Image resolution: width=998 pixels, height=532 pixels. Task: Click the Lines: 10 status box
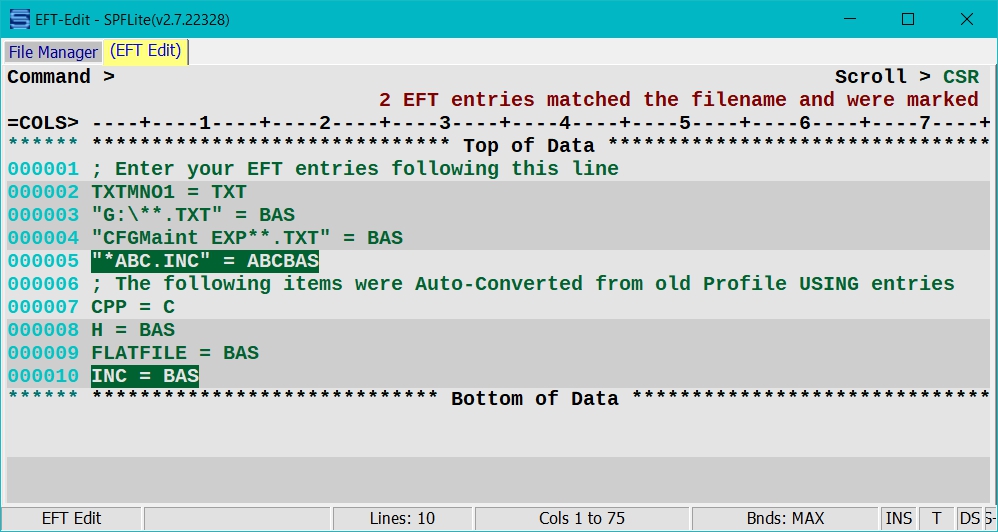[x=402, y=519]
